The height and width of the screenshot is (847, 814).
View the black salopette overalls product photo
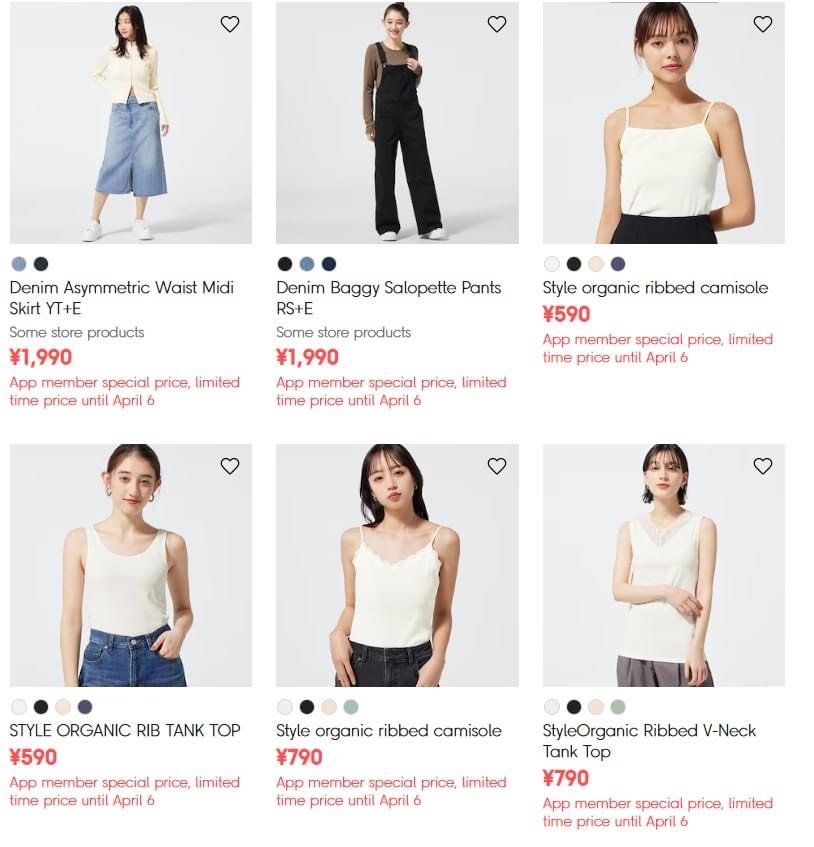tap(397, 123)
